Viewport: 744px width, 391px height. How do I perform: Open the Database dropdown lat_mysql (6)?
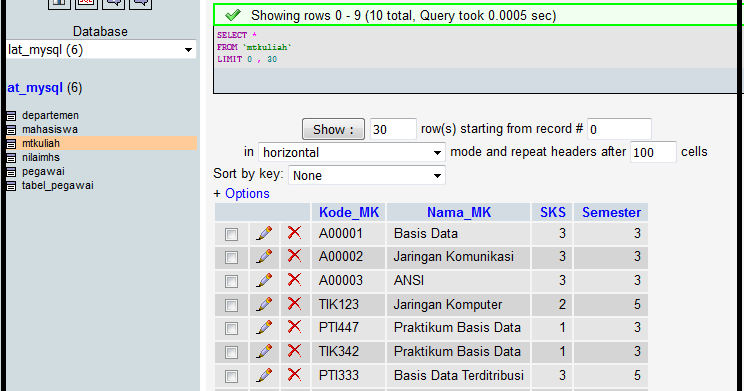pos(101,50)
